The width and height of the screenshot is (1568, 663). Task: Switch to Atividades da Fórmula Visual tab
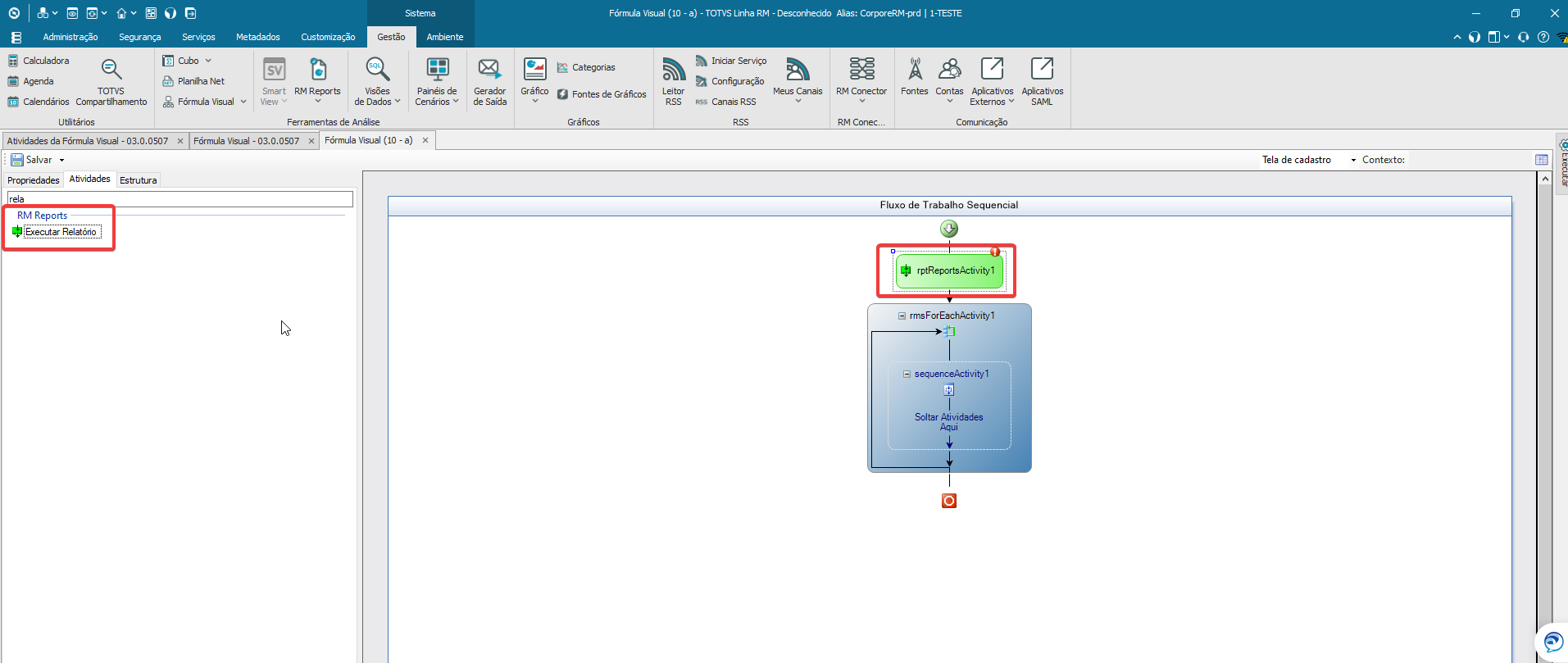tap(88, 141)
